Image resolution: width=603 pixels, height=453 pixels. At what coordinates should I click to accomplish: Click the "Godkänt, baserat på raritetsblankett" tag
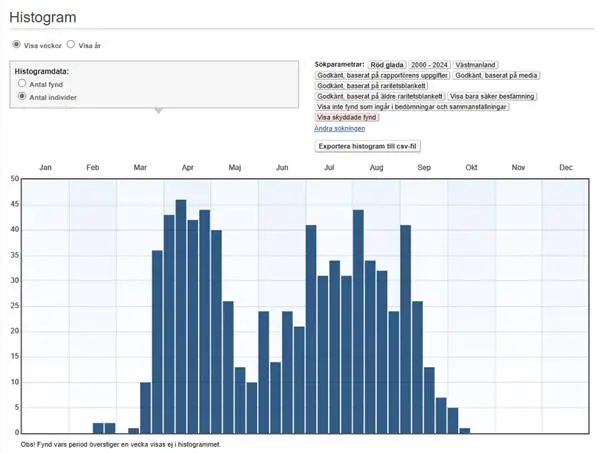(367, 86)
